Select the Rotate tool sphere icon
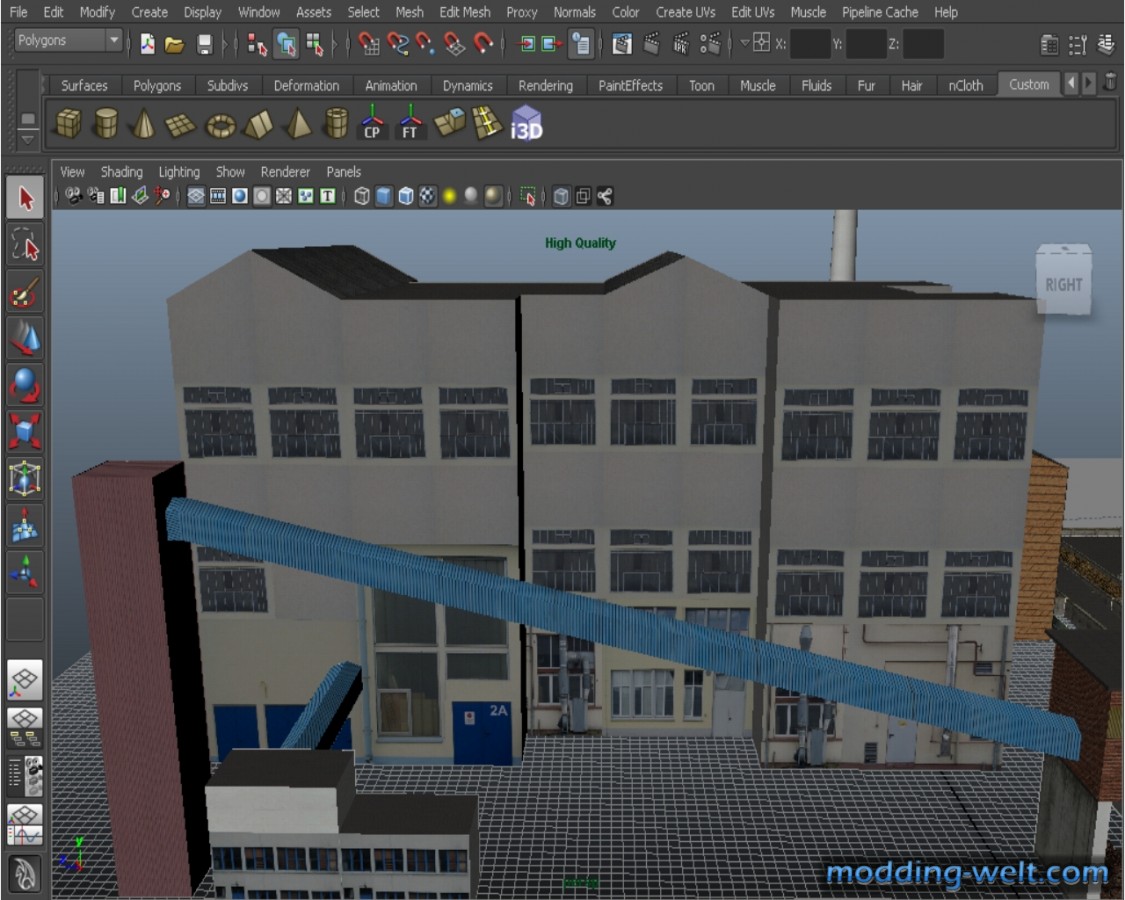The width and height of the screenshot is (1125, 900). coord(26,385)
